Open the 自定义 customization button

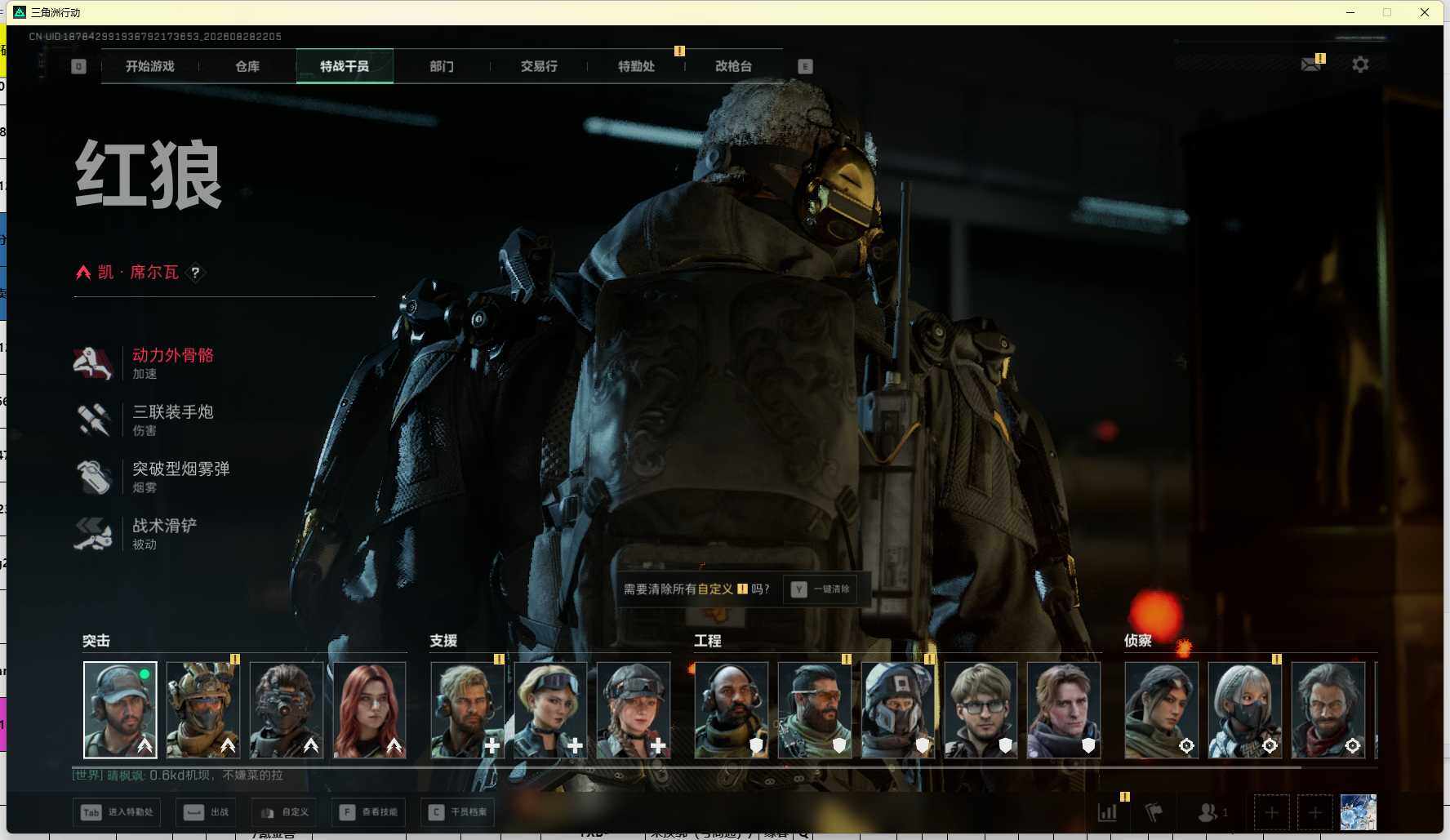[x=284, y=812]
